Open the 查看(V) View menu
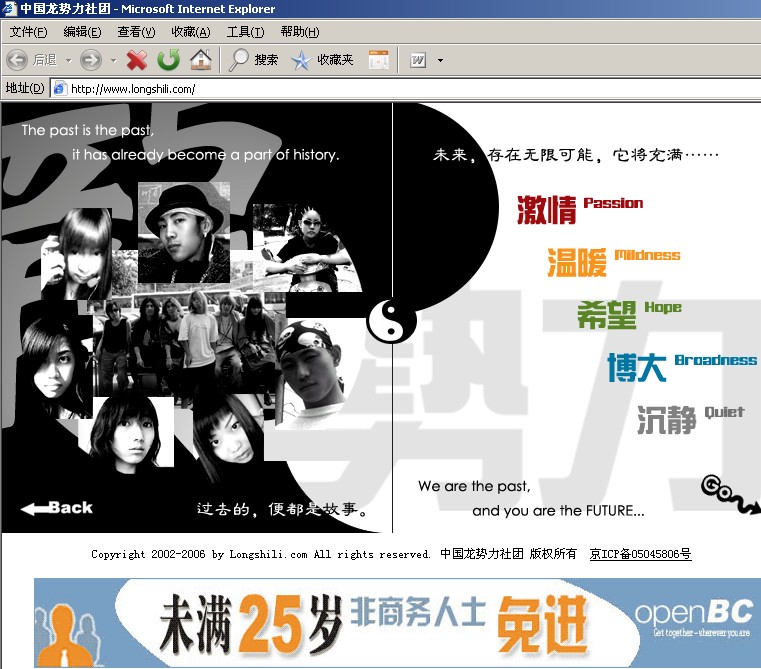761x669 pixels. (x=136, y=32)
